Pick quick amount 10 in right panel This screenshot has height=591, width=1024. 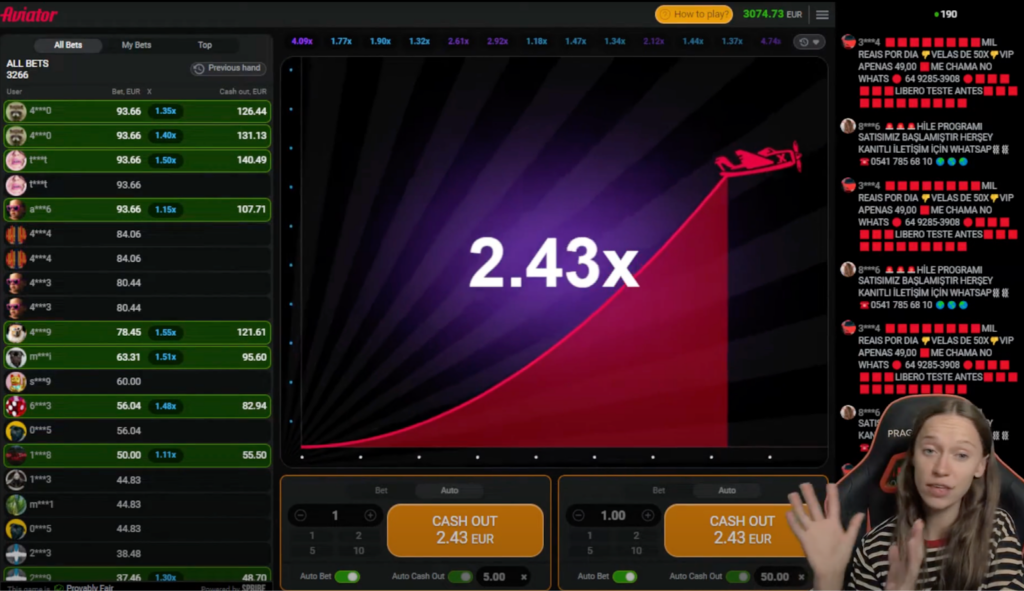click(x=636, y=551)
